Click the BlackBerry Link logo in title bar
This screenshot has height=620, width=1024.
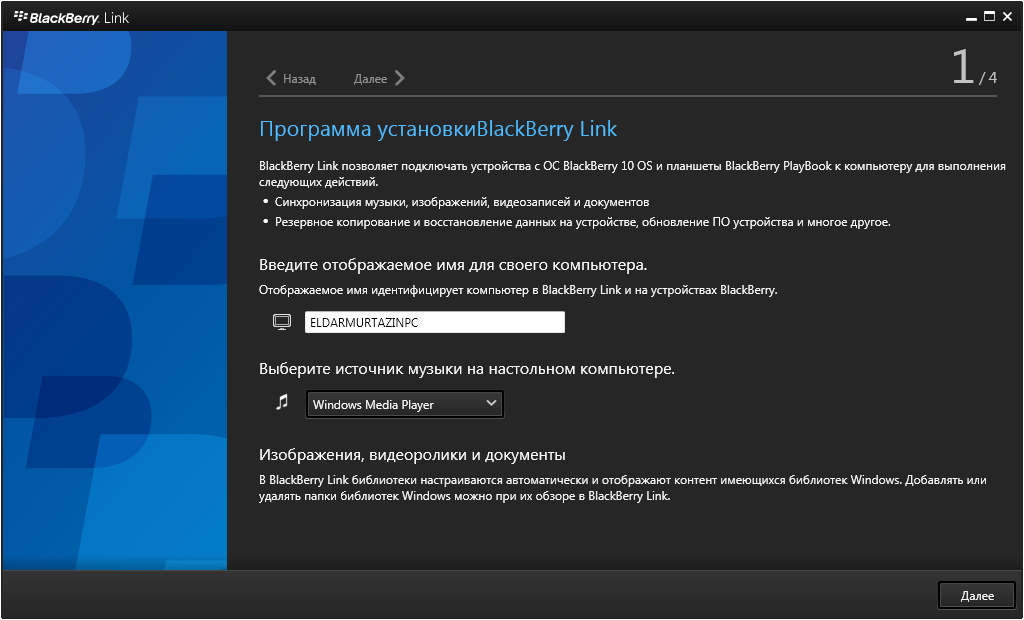coord(72,18)
